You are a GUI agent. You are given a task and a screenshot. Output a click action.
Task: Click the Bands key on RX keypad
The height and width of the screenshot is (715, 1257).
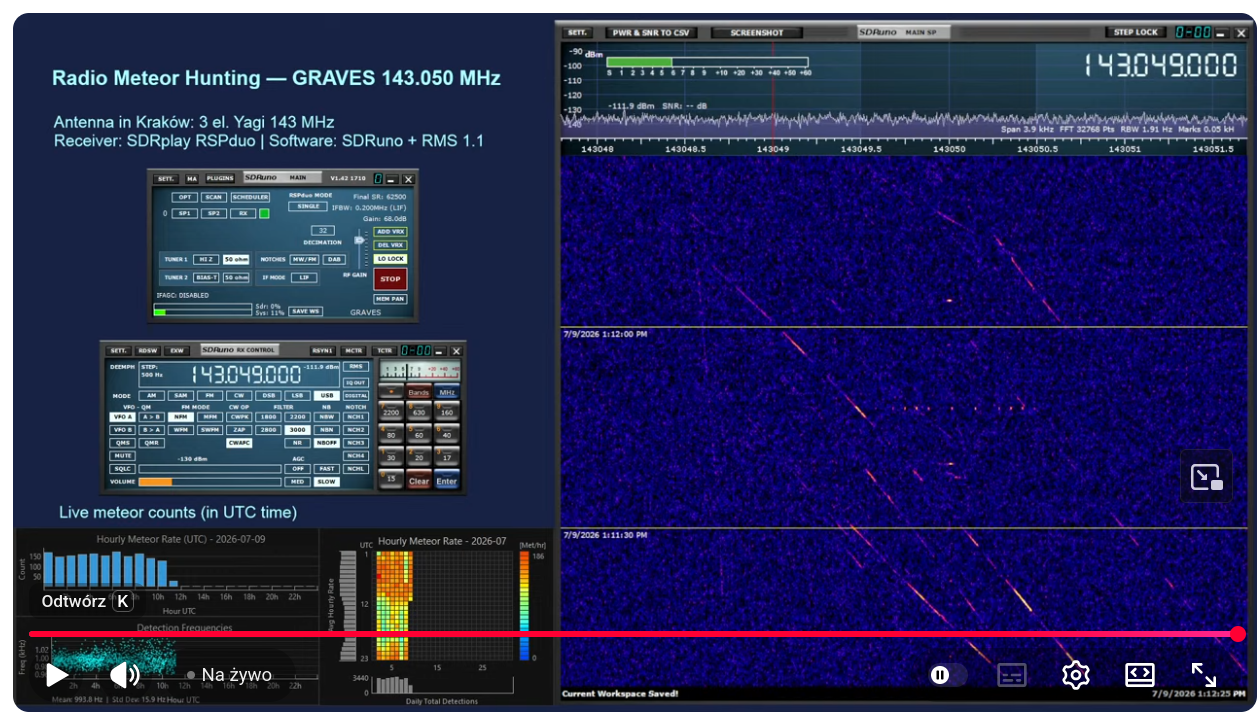pos(419,392)
